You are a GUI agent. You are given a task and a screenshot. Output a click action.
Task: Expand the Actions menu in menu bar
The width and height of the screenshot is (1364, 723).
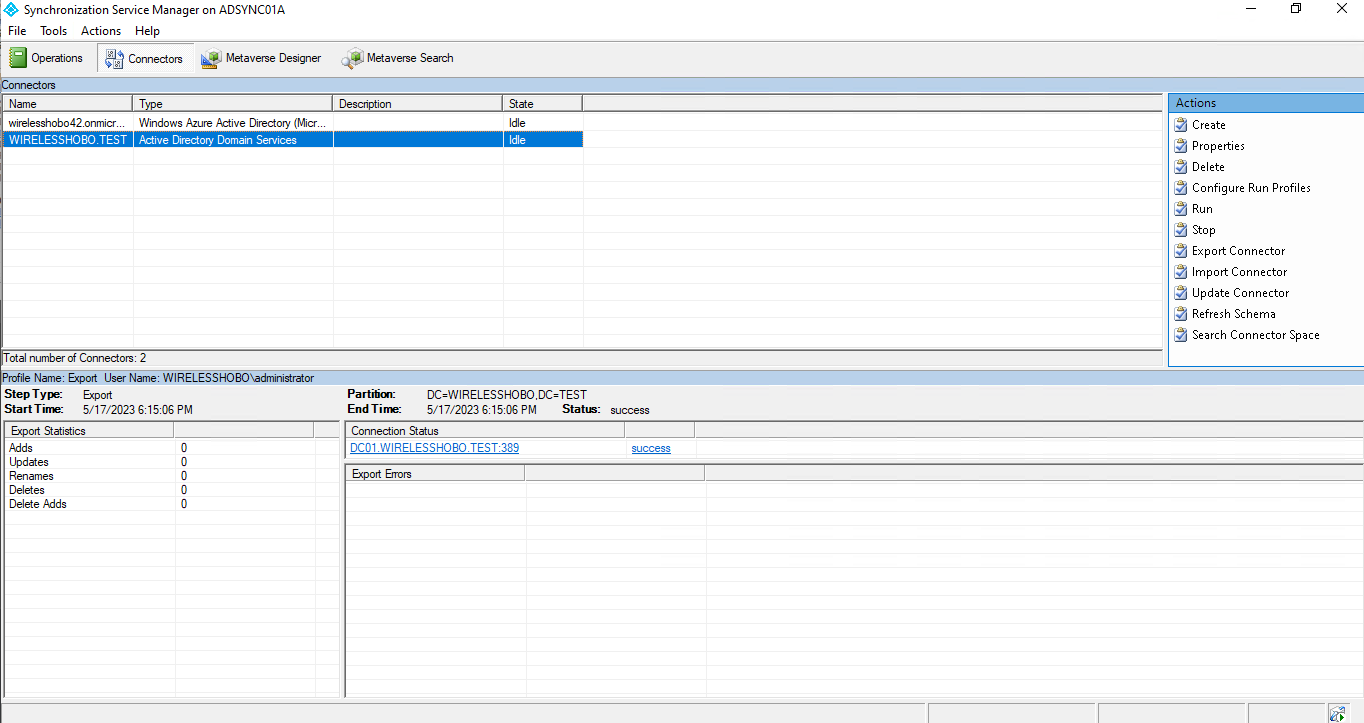pos(101,31)
